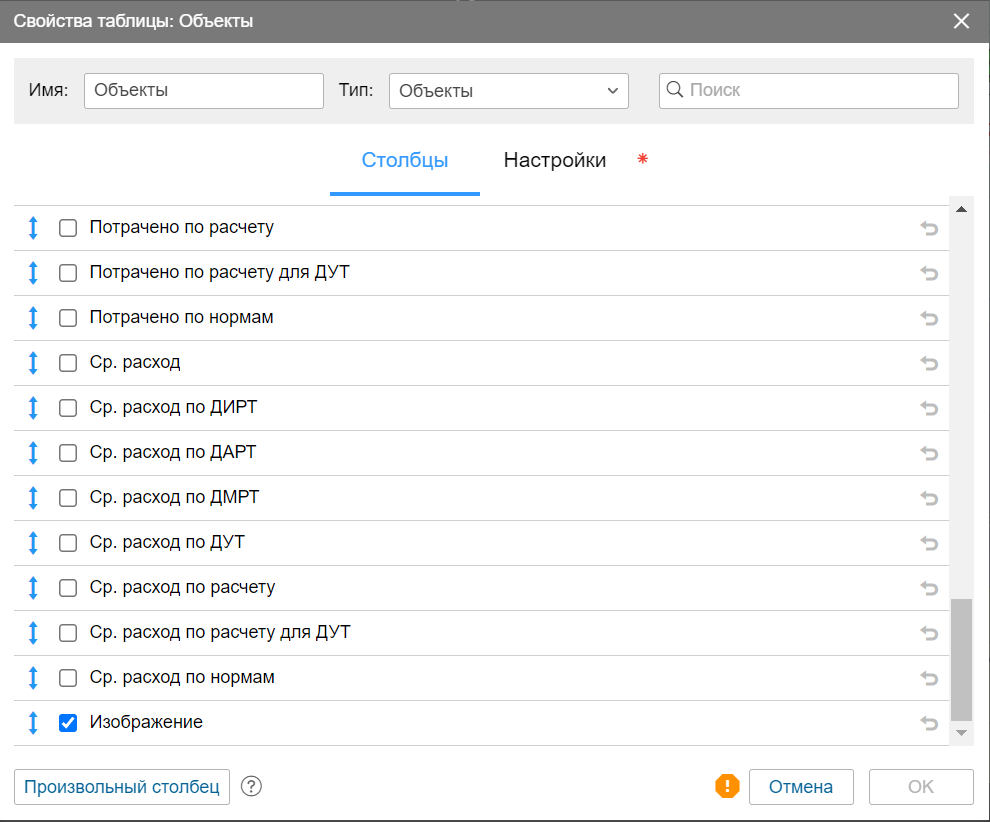Click scrollbar up arrow in column list
This screenshot has height=822, width=990.
point(961,210)
